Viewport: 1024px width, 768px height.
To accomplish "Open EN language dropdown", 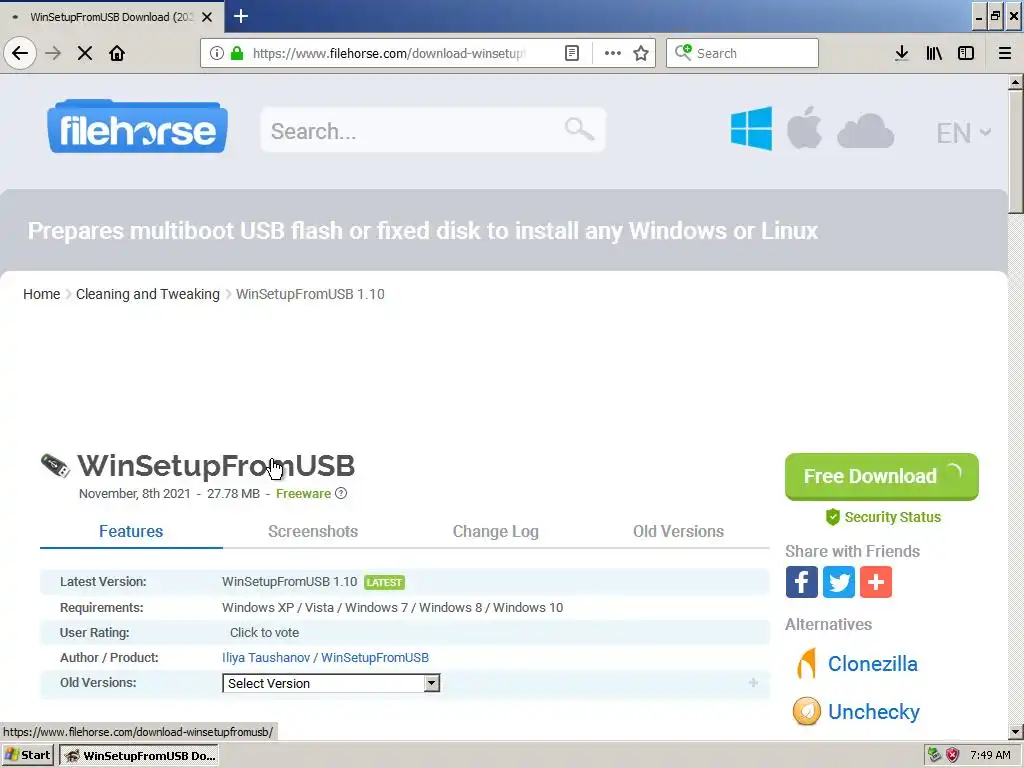I will point(963,133).
